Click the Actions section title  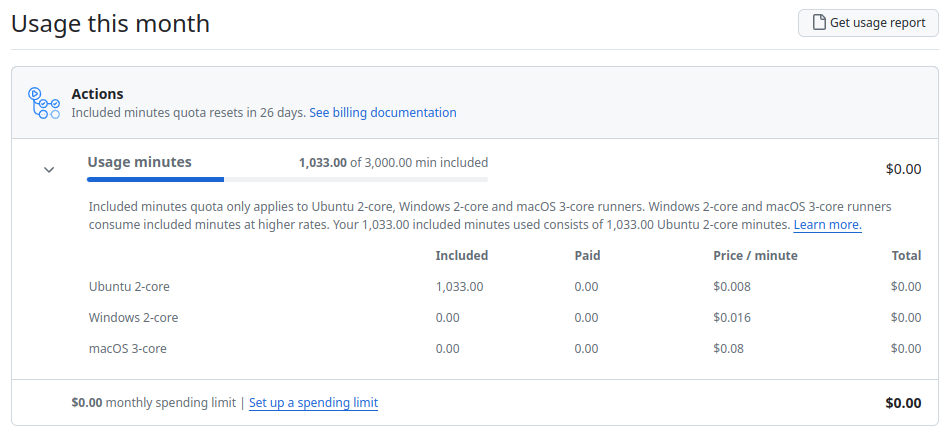(97, 94)
